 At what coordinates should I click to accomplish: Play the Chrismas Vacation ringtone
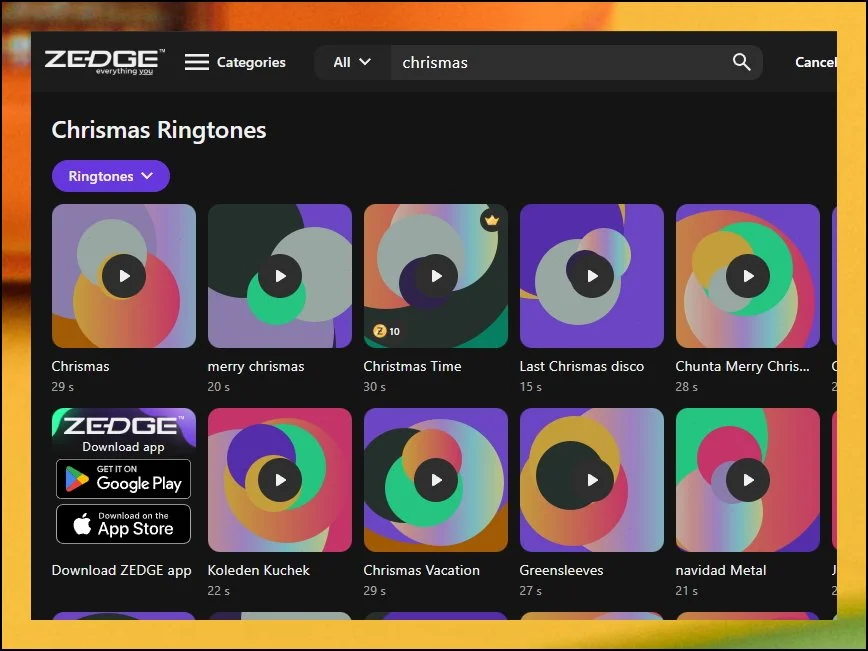(x=436, y=480)
